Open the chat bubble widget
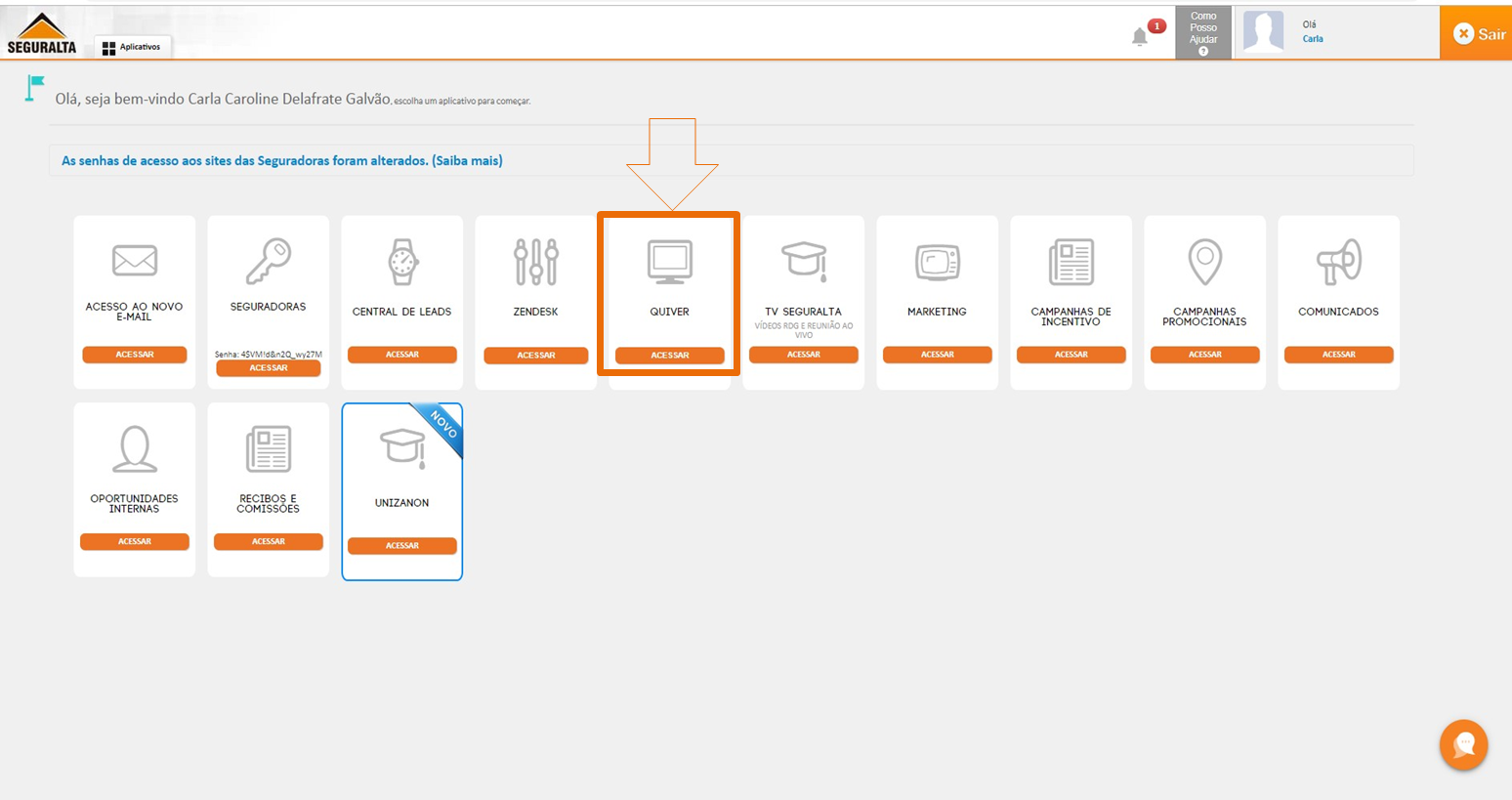1512x800 pixels. coord(1463,744)
